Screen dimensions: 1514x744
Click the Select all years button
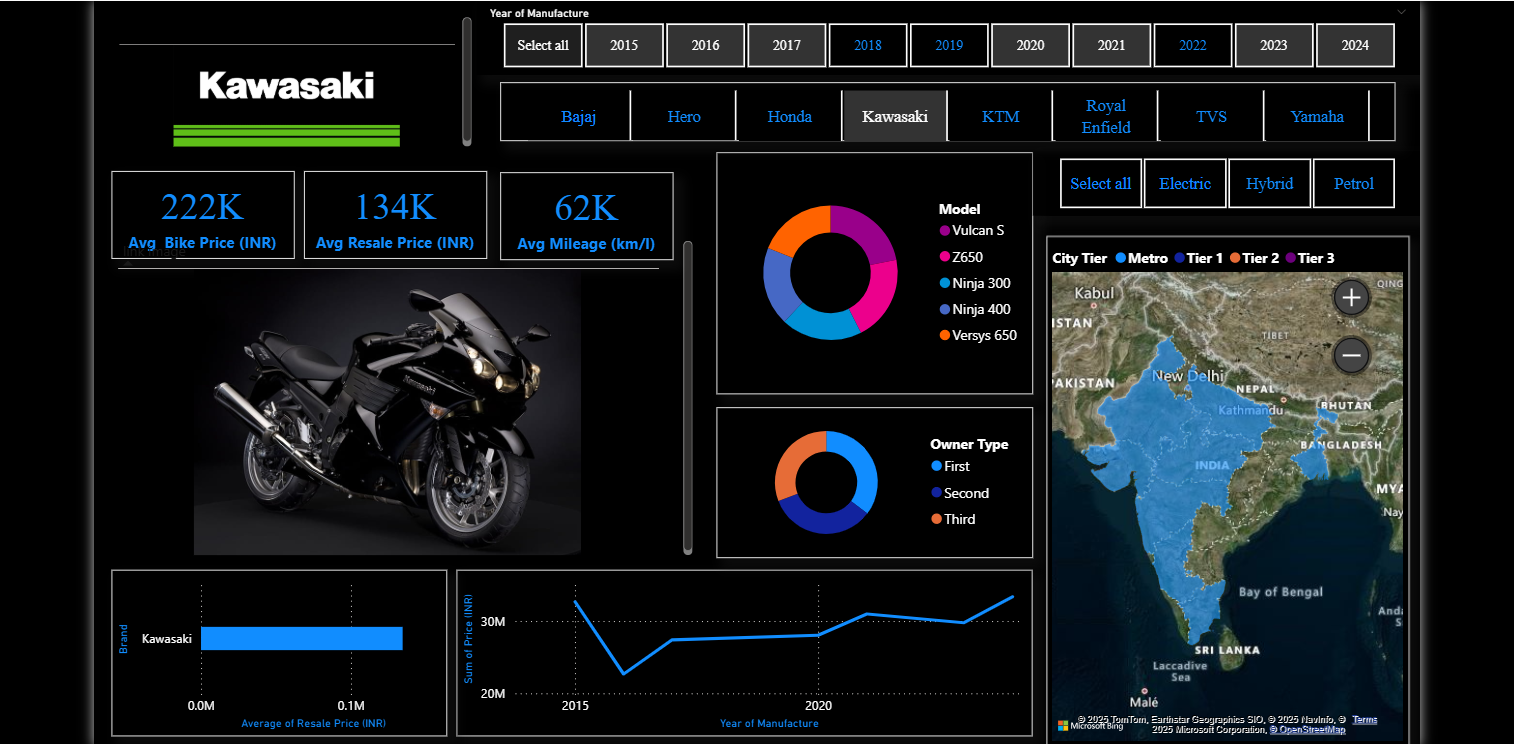(x=543, y=45)
